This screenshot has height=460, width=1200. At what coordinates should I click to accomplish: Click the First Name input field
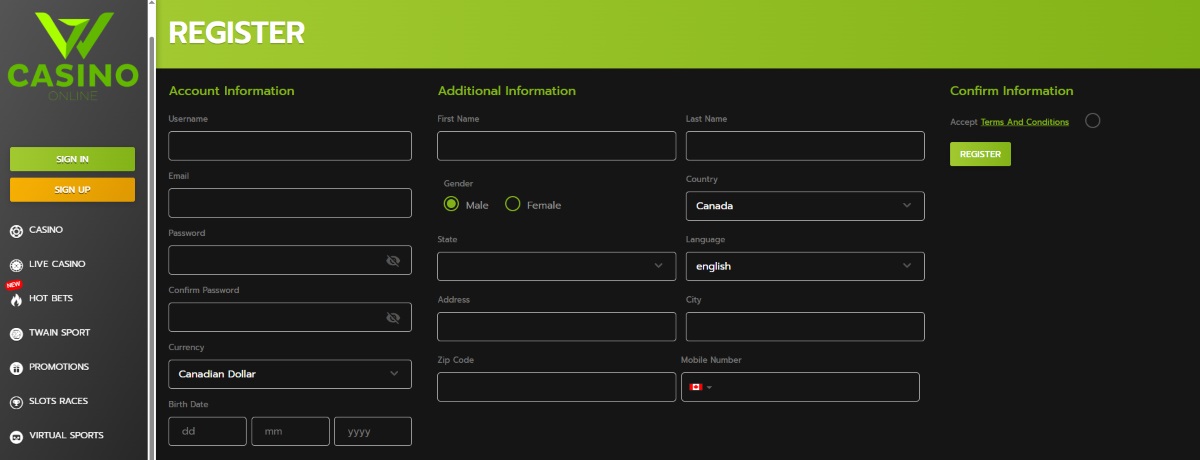[x=557, y=146]
